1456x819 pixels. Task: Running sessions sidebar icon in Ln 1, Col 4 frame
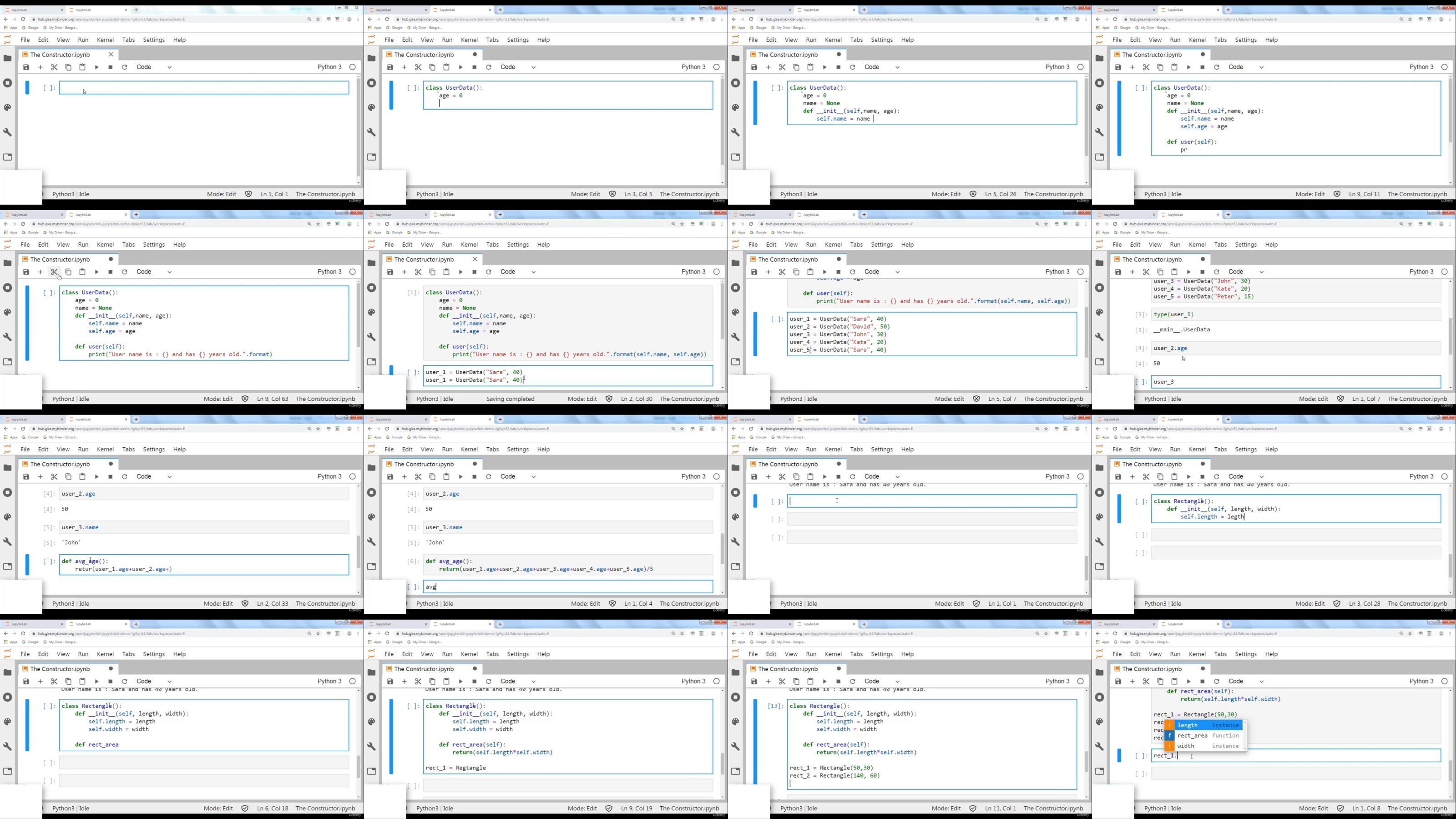[371, 492]
